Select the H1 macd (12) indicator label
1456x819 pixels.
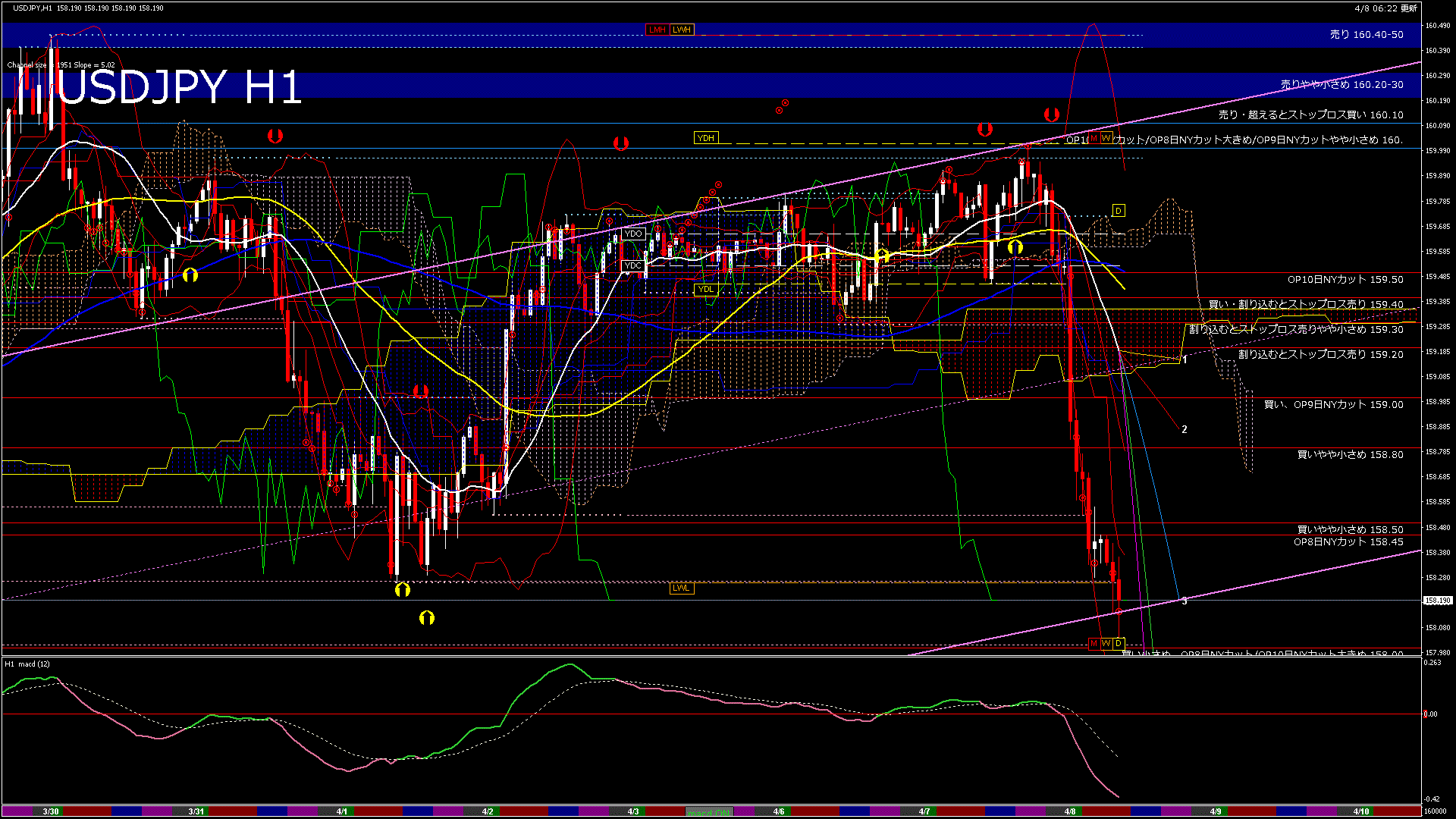[28, 664]
